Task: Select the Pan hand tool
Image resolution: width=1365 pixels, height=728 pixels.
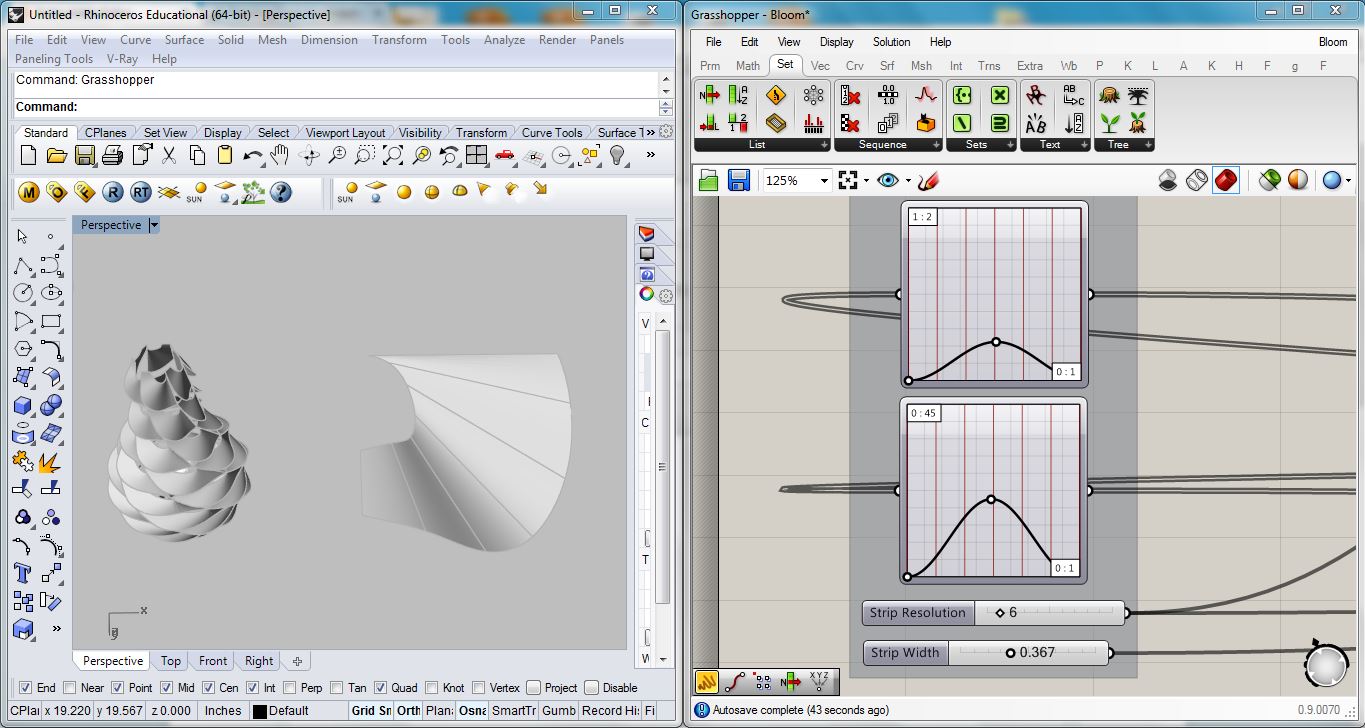Action: coord(280,155)
